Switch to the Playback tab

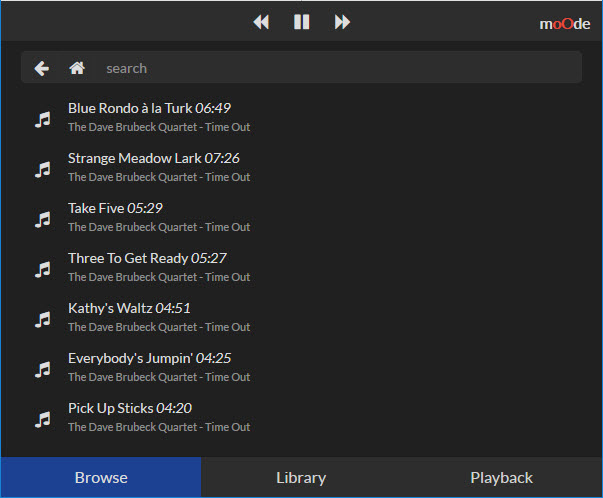(501, 477)
